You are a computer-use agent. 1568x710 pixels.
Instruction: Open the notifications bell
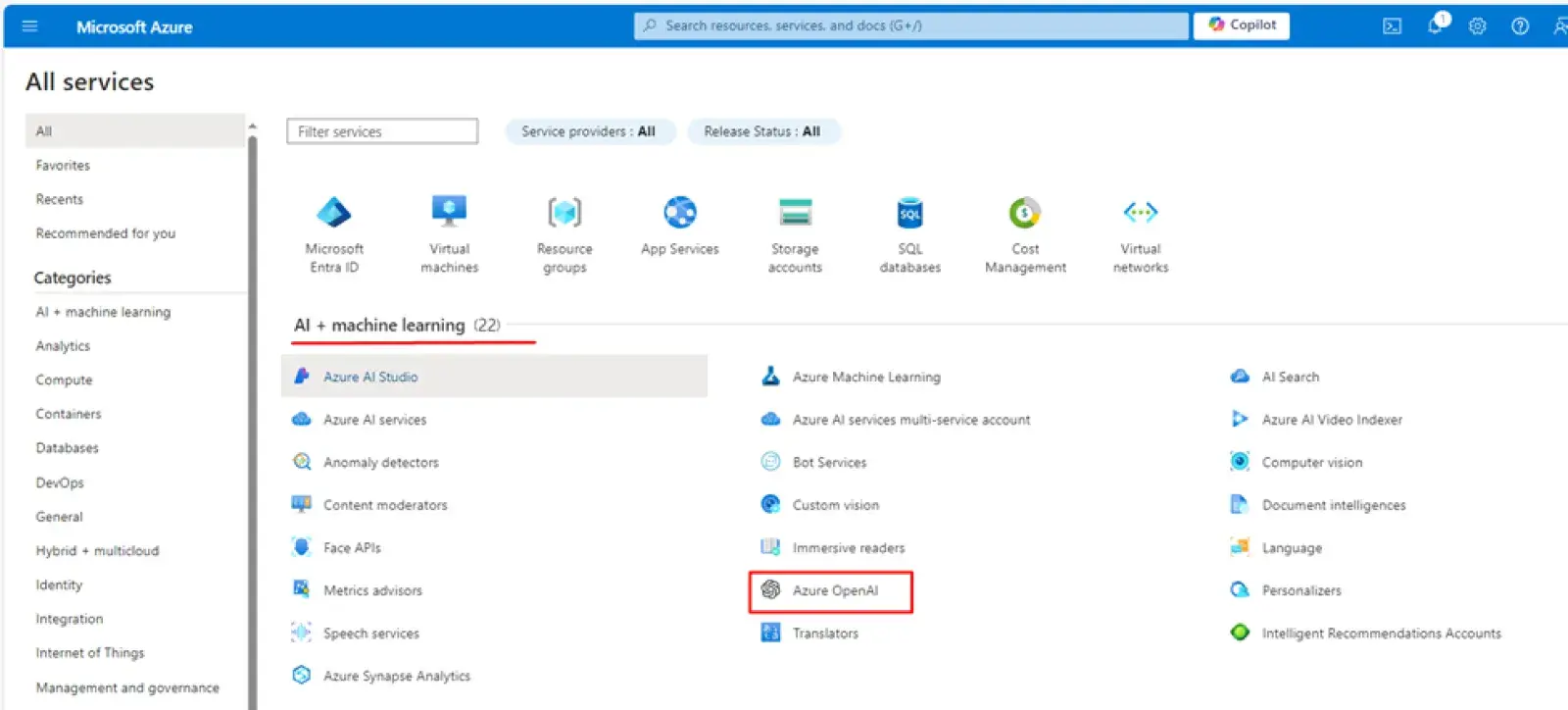[1437, 25]
